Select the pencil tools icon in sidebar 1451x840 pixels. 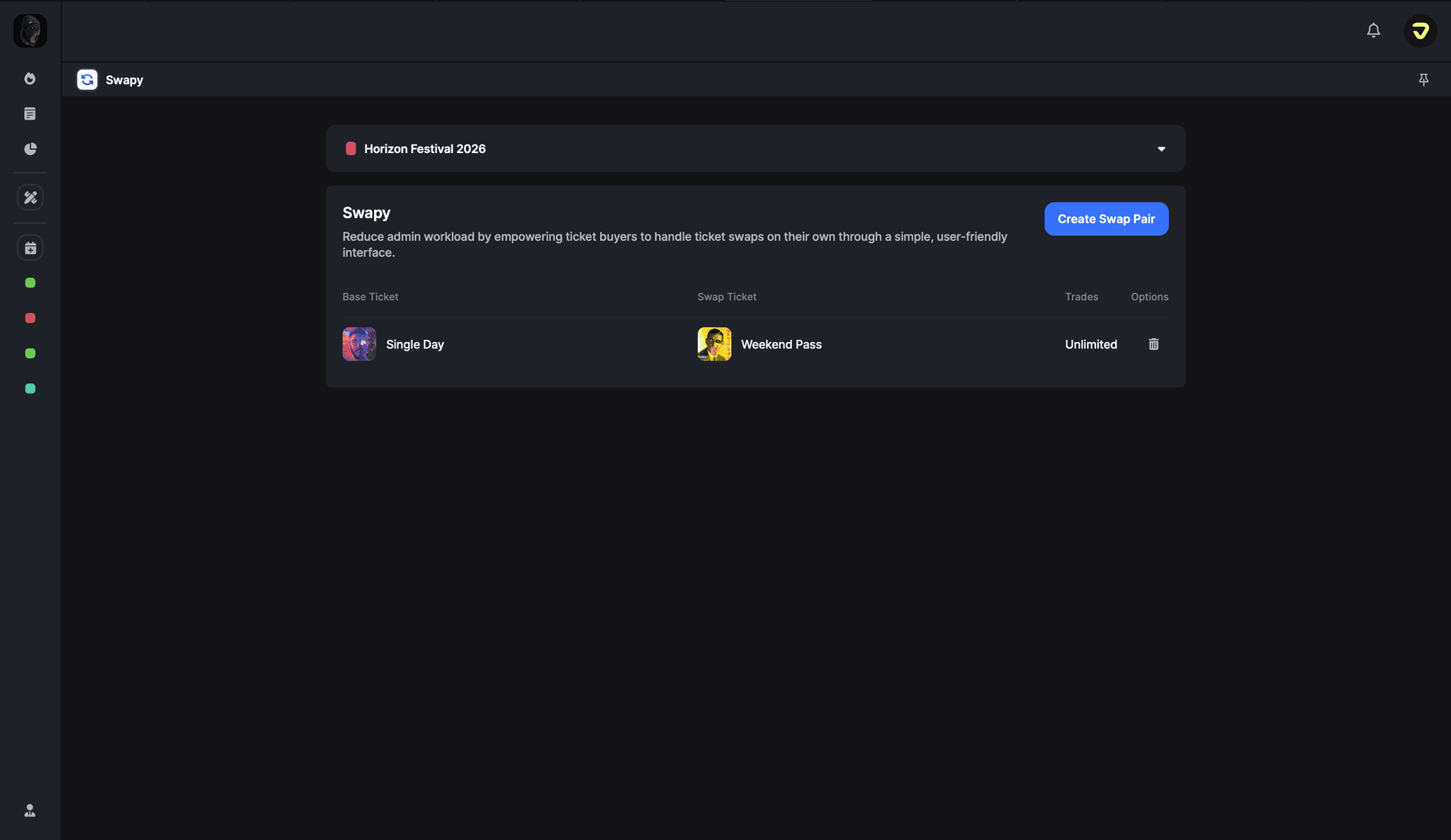tap(30, 197)
